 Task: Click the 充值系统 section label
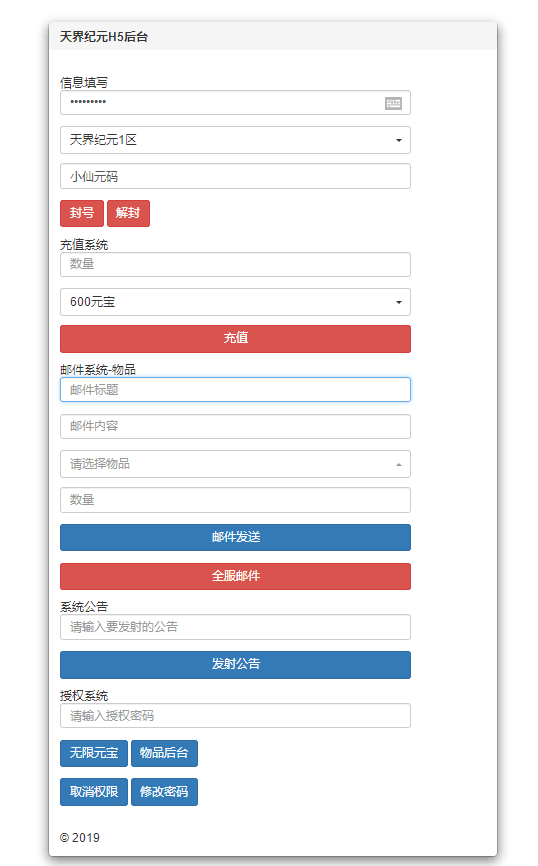(x=84, y=245)
